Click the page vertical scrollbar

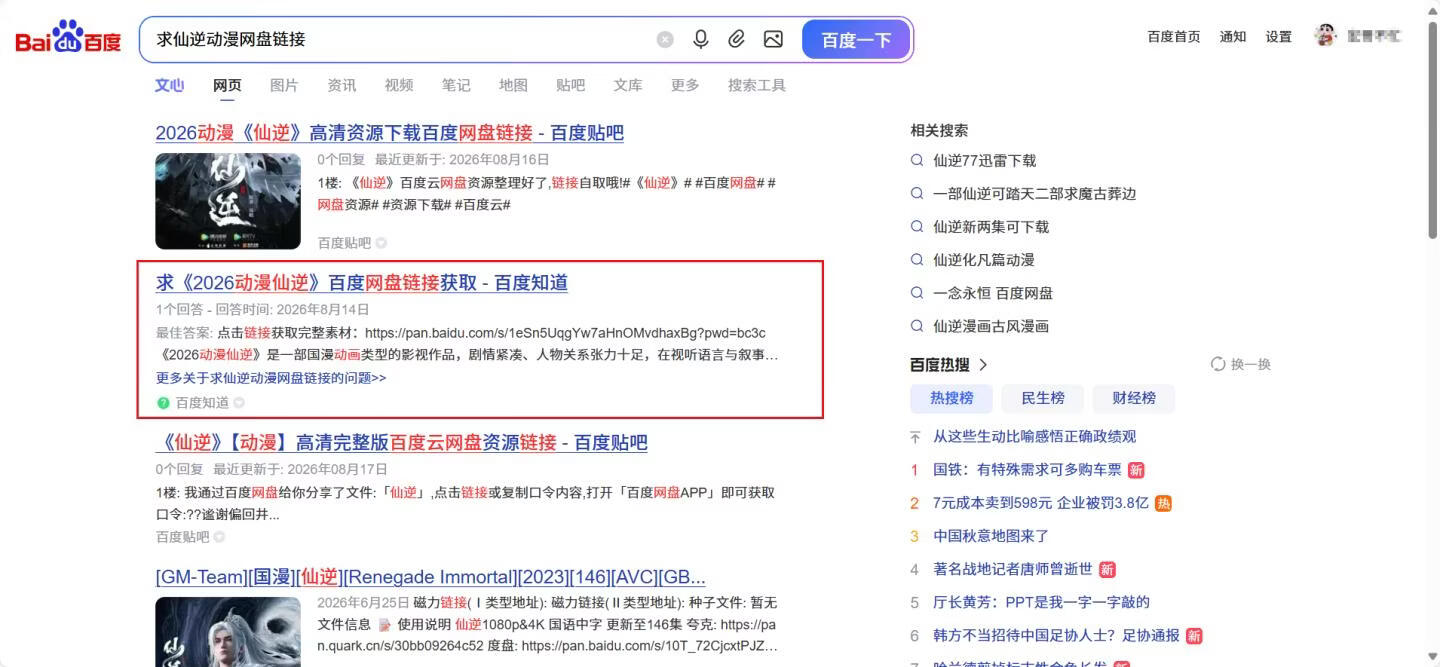1433,130
